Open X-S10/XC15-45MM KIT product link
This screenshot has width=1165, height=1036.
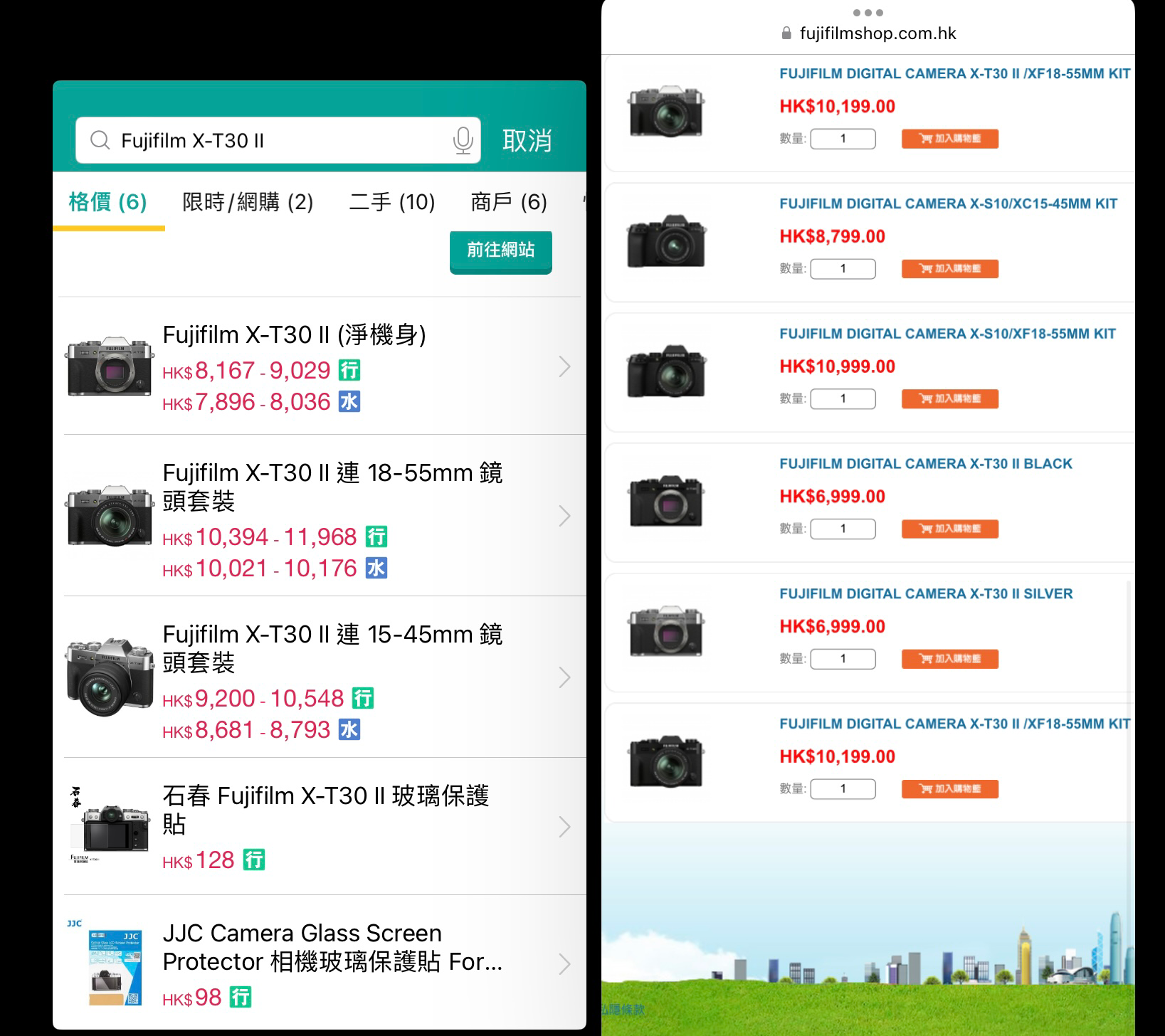click(948, 203)
